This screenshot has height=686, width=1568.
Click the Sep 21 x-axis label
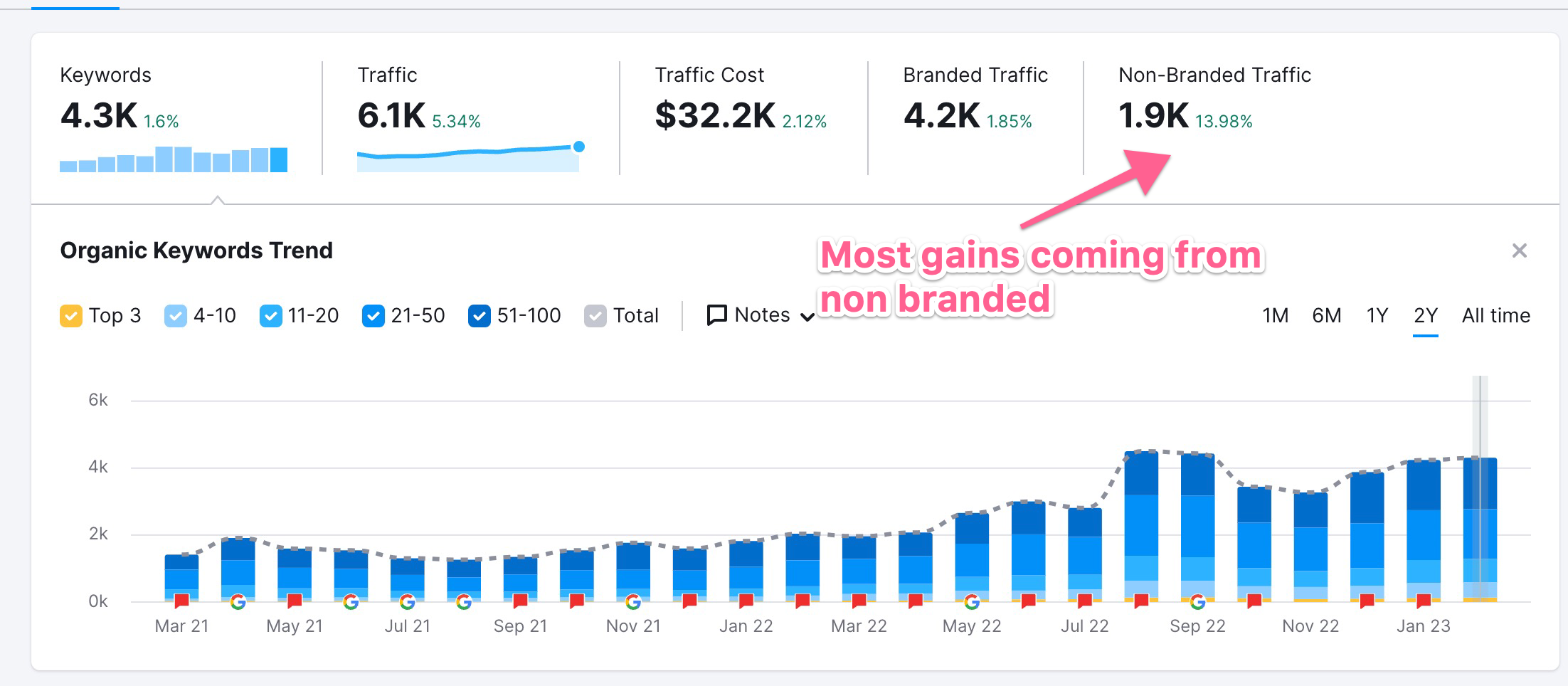(x=521, y=626)
